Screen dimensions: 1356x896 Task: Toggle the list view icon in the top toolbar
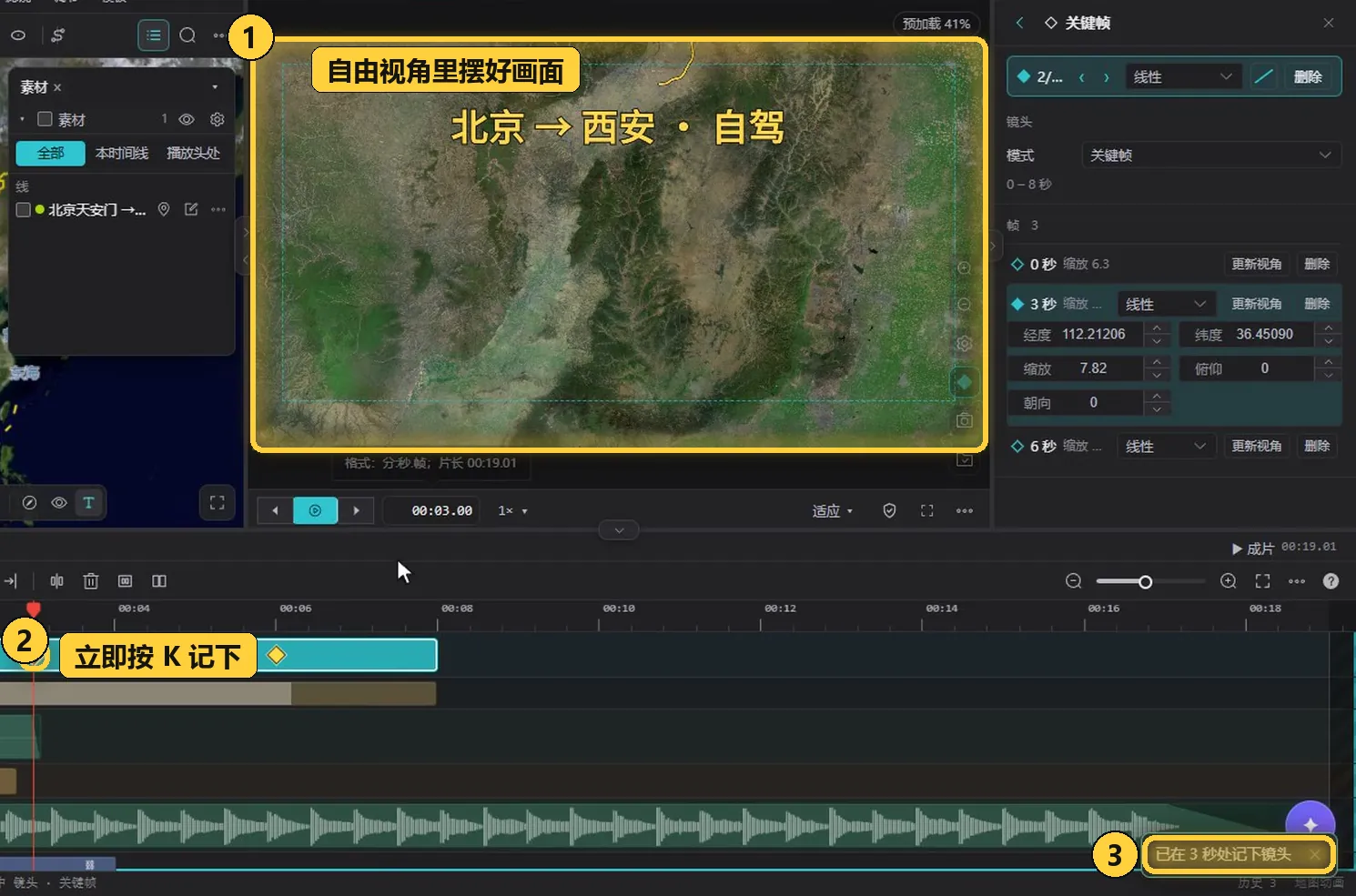153,35
